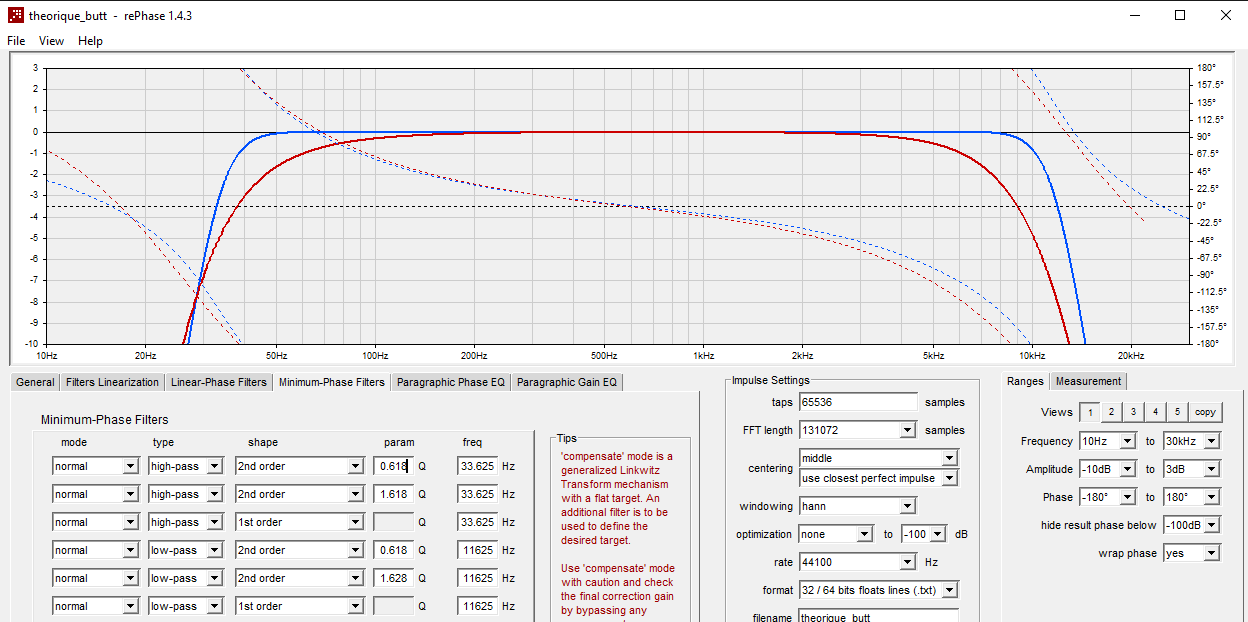Click the taps input field
Screen dimensions: 1248x622
858,402
